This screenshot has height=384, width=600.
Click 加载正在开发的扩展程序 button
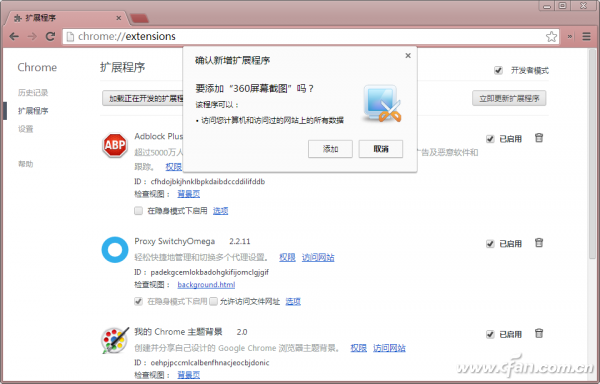coord(143,98)
